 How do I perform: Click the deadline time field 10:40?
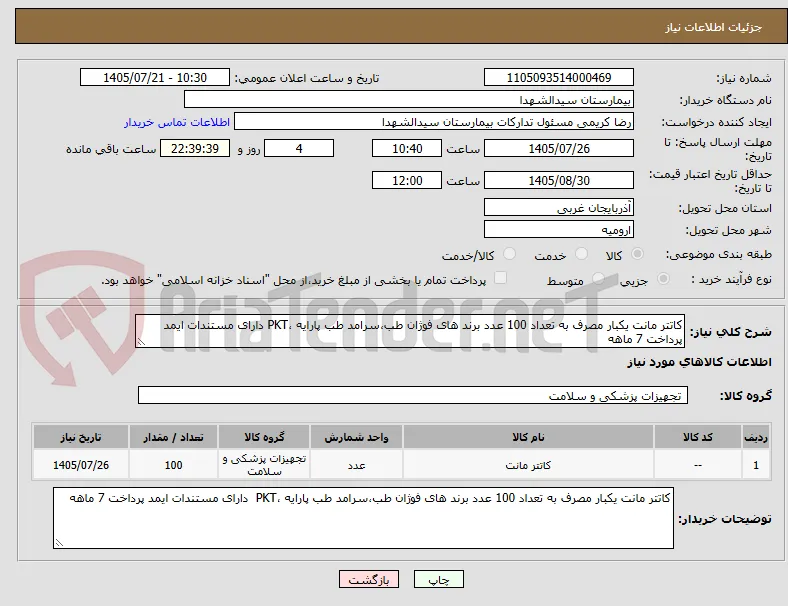(407, 149)
